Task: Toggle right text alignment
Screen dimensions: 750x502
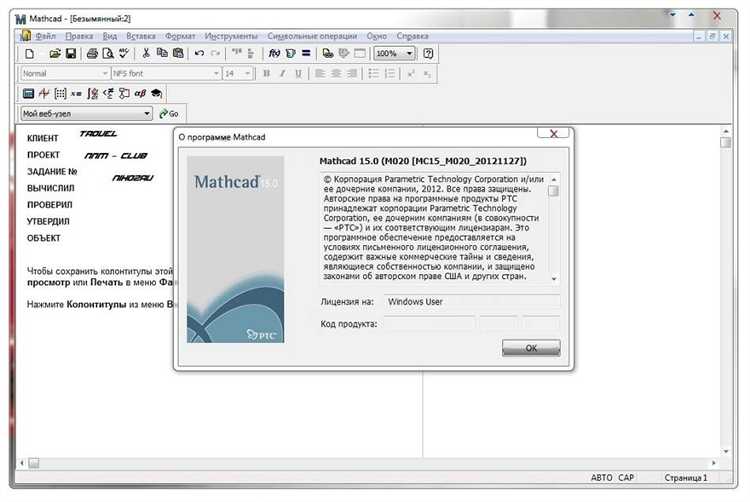Action: click(352, 73)
